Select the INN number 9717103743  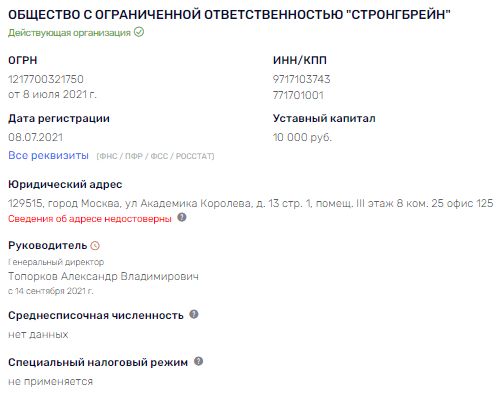point(301,79)
